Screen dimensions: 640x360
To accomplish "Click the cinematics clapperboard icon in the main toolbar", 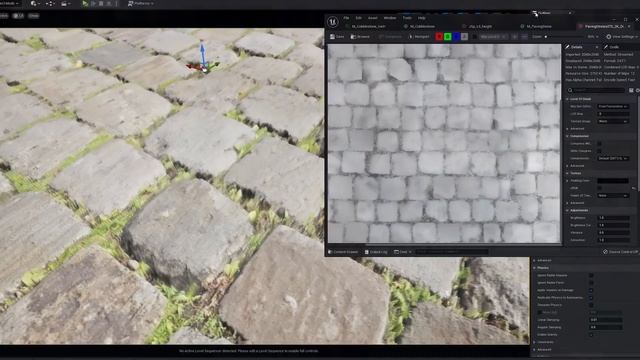I will tap(64, 4).
